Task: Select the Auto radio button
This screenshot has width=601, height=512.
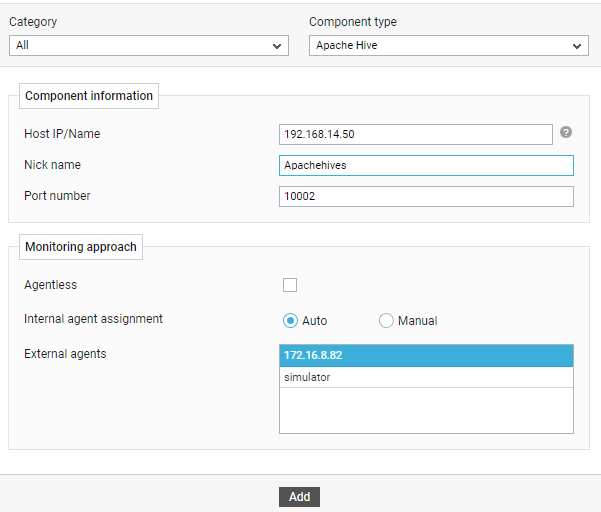Action: point(290,320)
